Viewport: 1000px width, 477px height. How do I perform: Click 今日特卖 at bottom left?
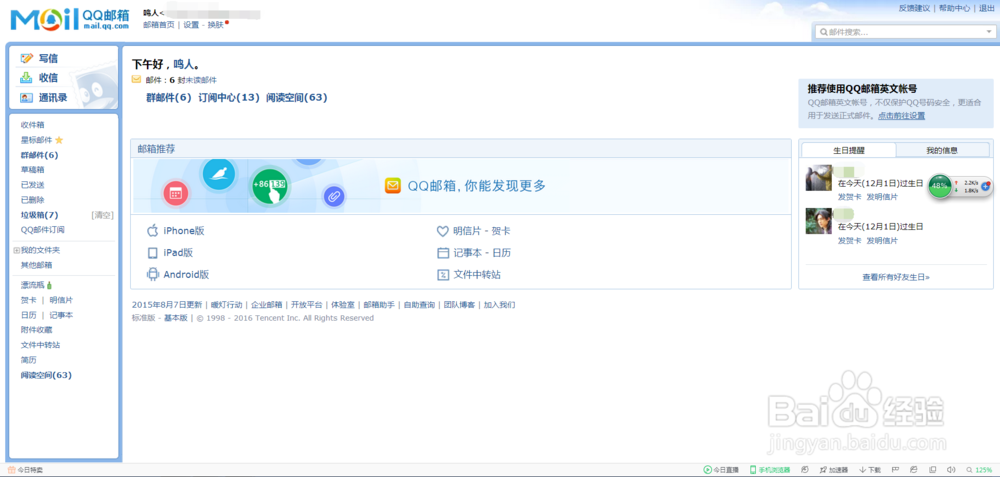coord(26,470)
